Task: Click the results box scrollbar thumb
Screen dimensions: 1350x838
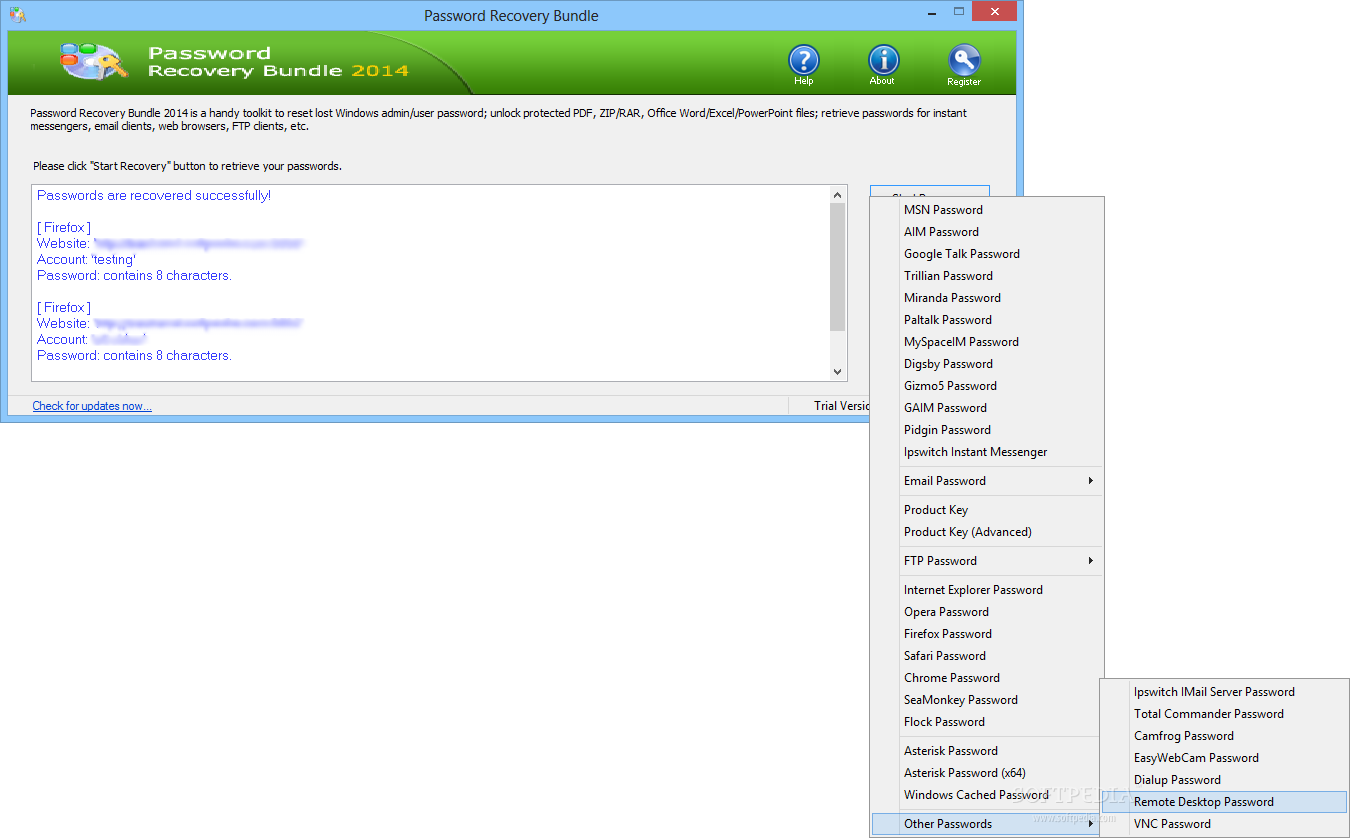Action: [838, 266]
